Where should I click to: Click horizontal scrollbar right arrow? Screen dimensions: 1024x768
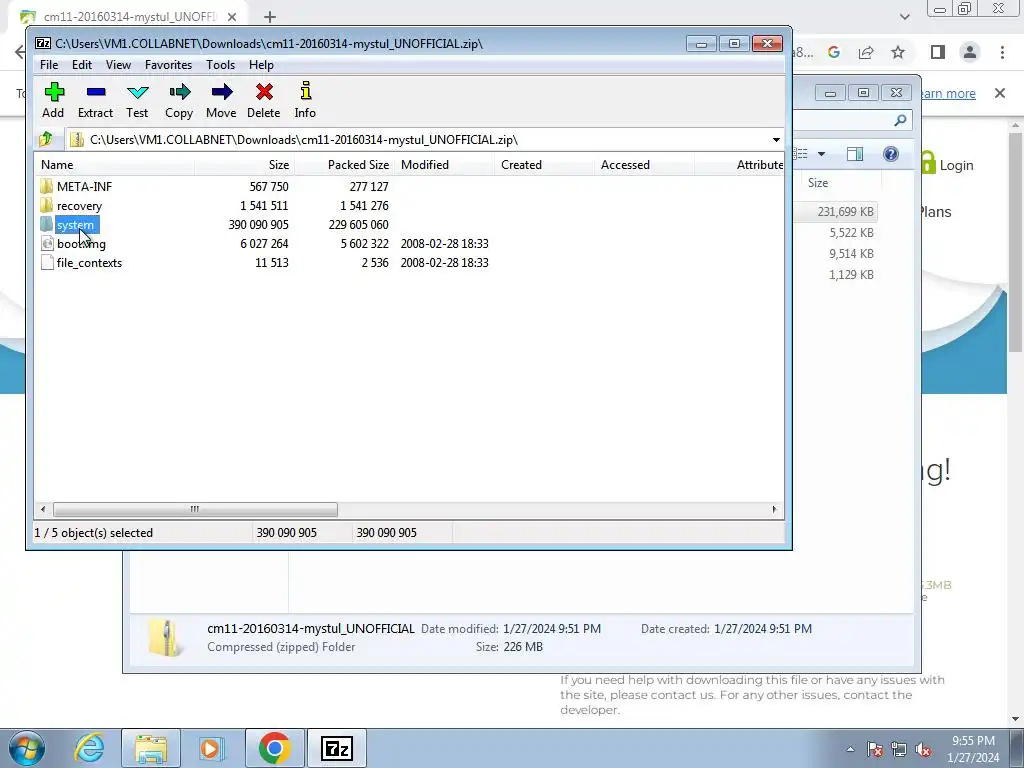coord(775,509)
